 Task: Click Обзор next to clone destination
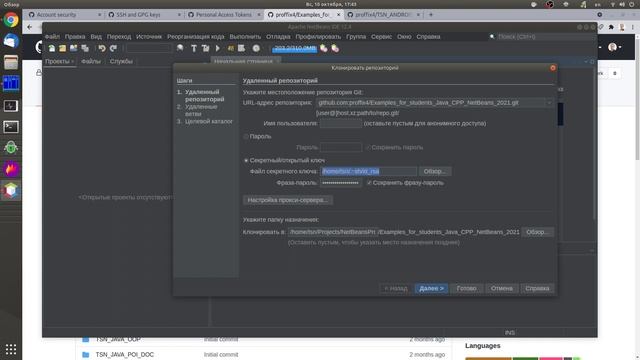point(538,232)
